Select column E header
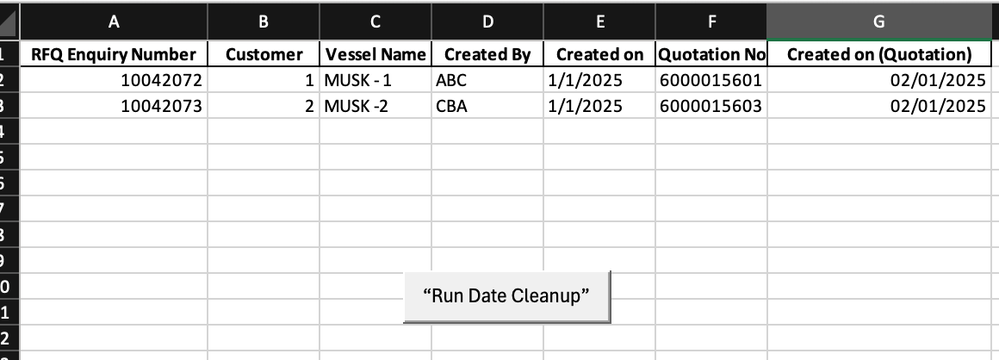This screenshot has height=360, width=999. click(600, 22)
